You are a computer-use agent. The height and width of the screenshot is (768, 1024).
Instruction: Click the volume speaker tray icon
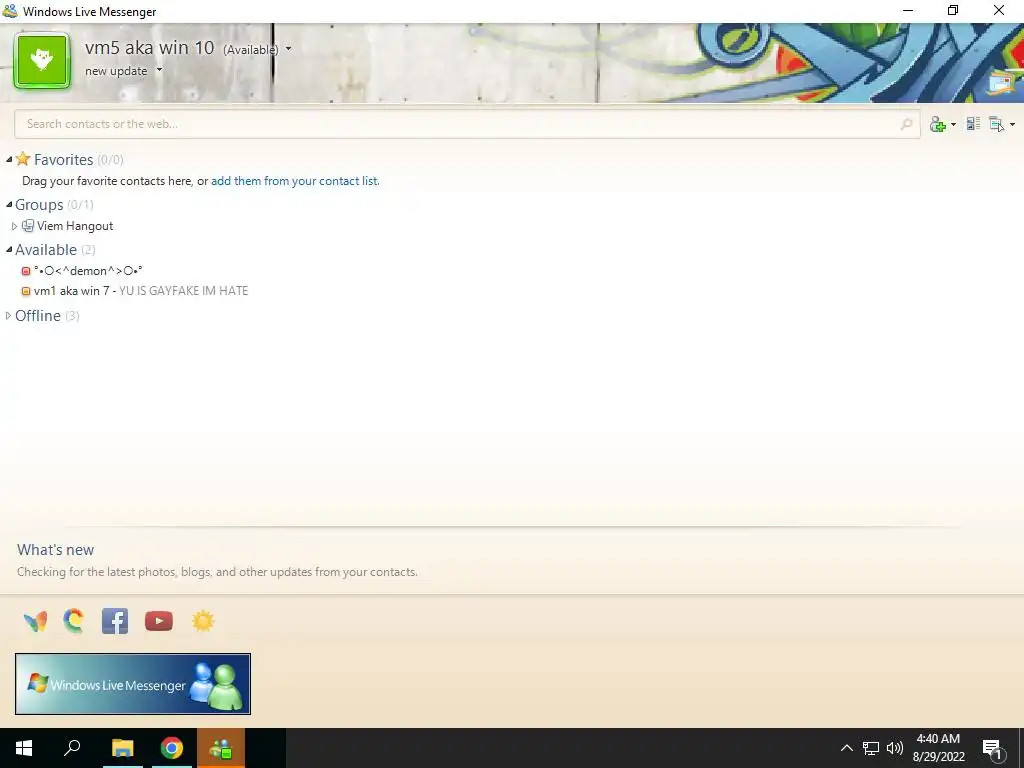tap(895, 748)
